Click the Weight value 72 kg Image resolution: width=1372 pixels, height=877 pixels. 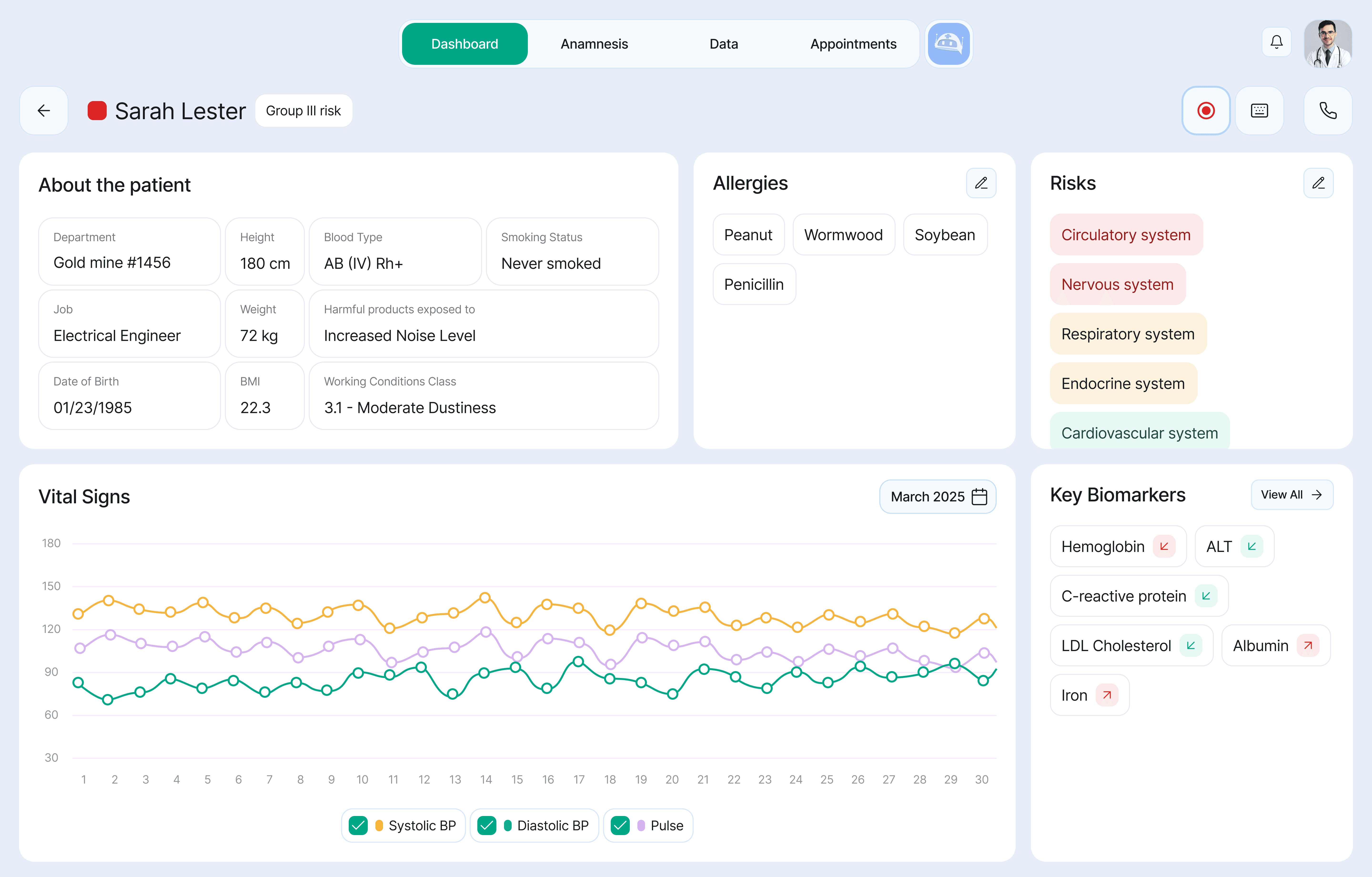[259, 335]
